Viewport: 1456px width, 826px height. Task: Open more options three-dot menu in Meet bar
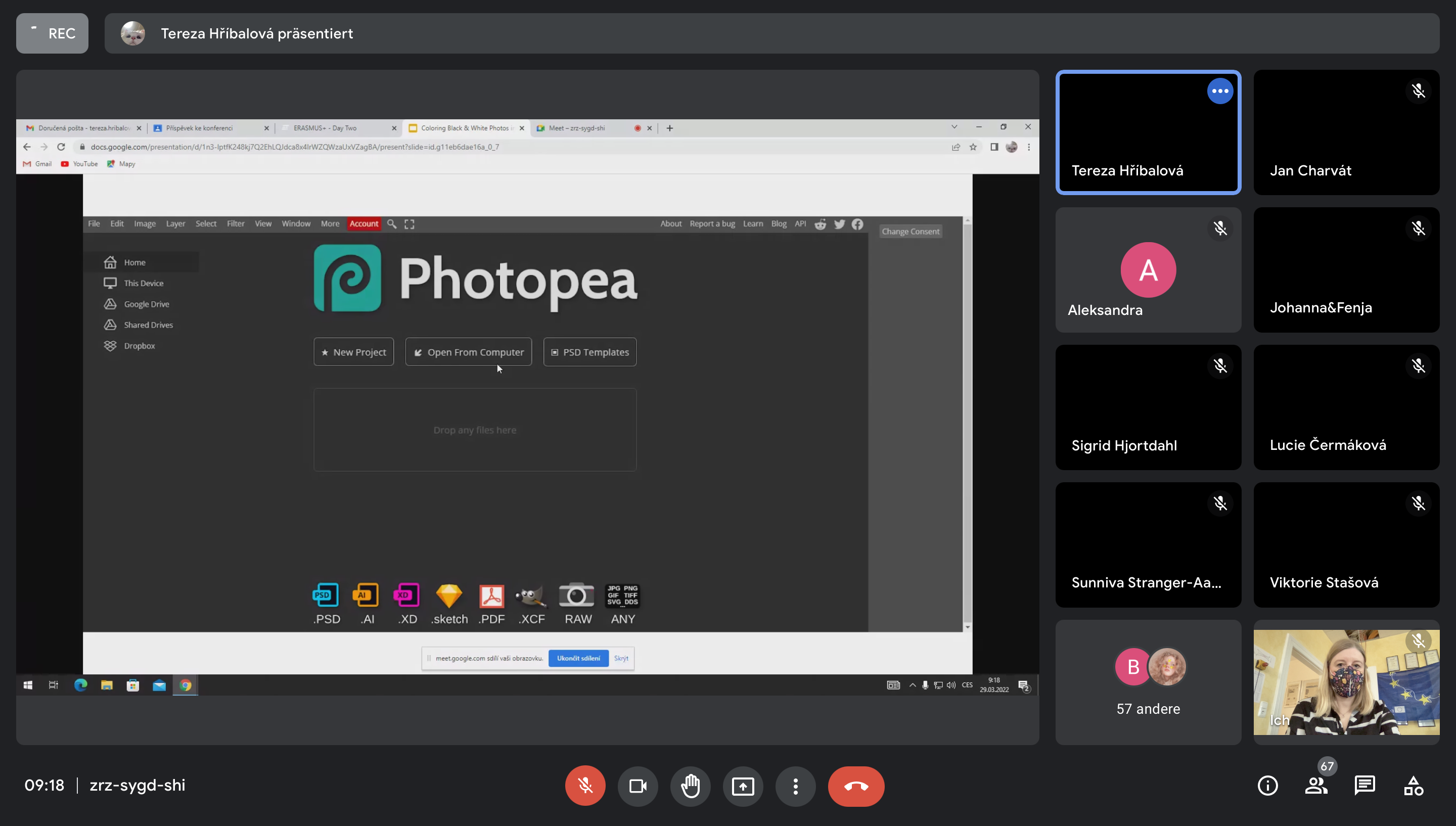click(796, 786)
